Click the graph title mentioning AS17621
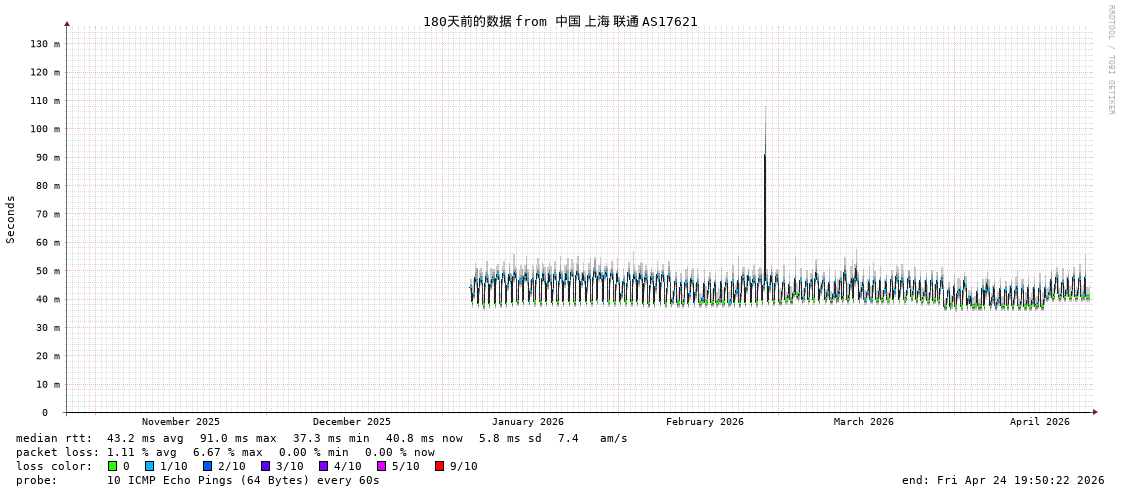 [x=559, y=21]
